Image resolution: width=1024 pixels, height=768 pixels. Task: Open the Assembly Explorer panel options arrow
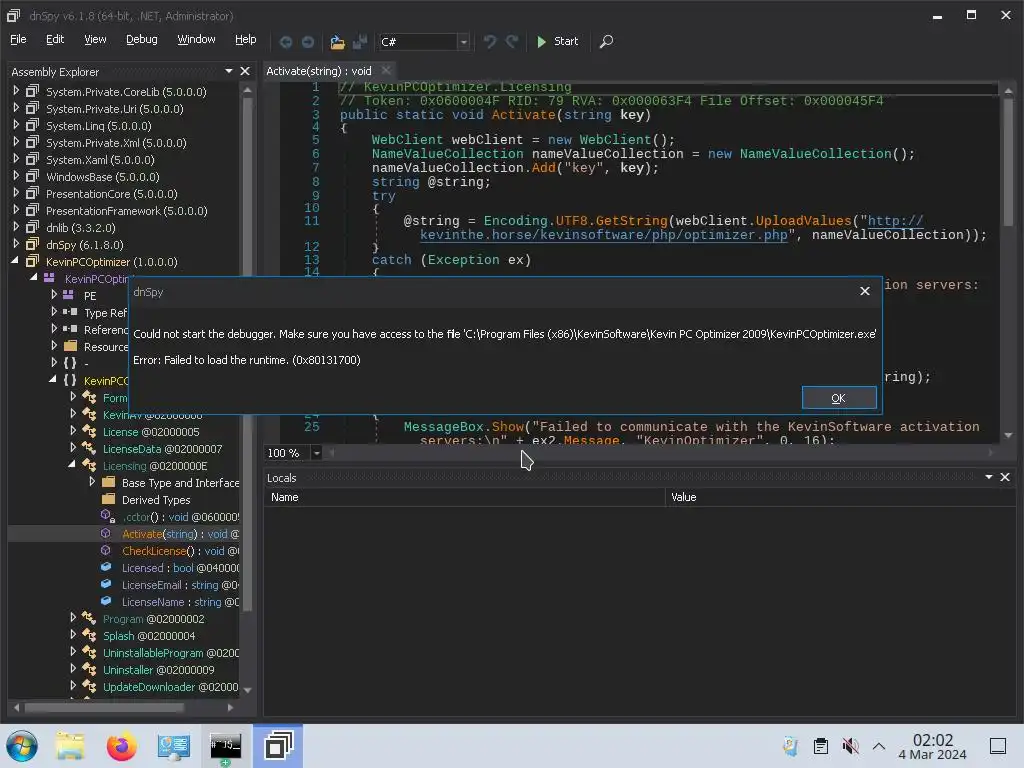click(229, 71)
